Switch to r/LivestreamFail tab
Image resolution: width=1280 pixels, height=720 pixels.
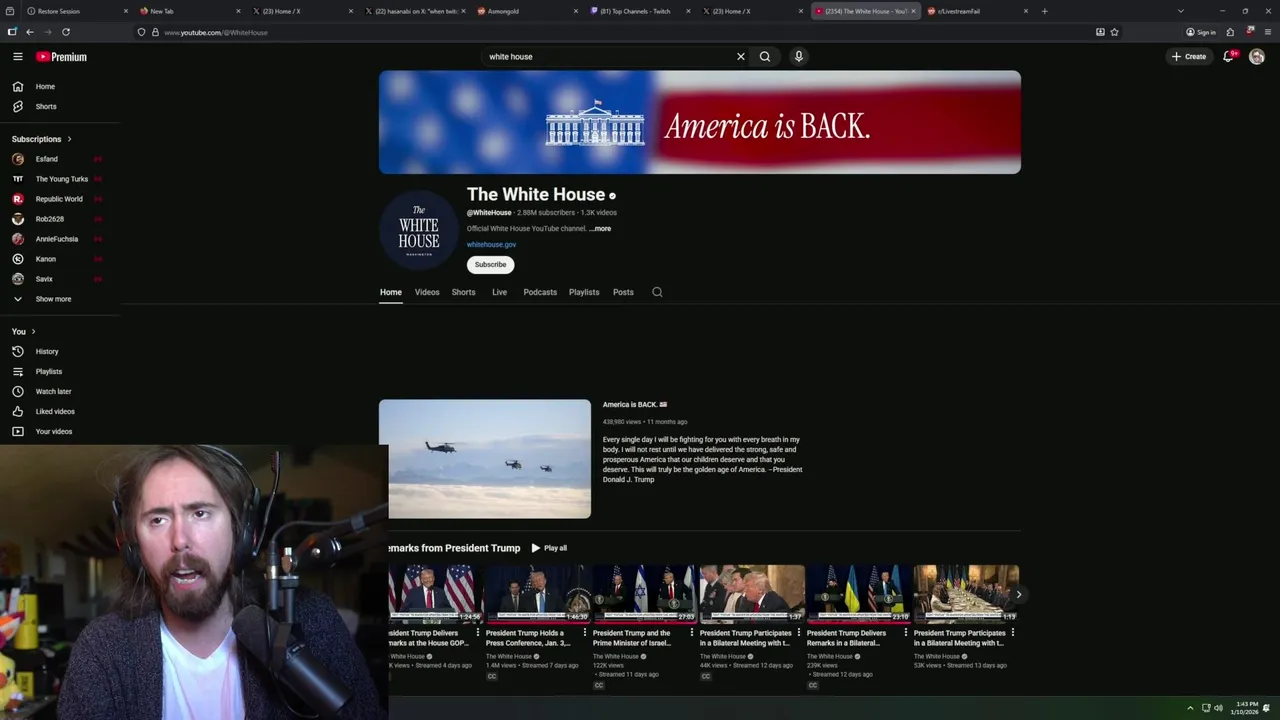pyautogui.click(x=978, y=11)
